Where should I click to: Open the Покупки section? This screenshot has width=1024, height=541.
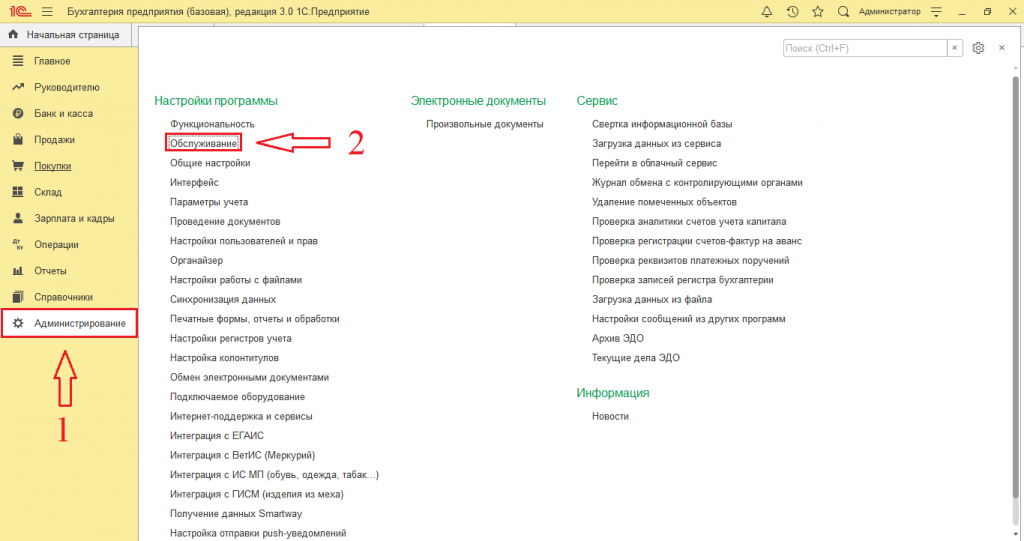[52, 166]
